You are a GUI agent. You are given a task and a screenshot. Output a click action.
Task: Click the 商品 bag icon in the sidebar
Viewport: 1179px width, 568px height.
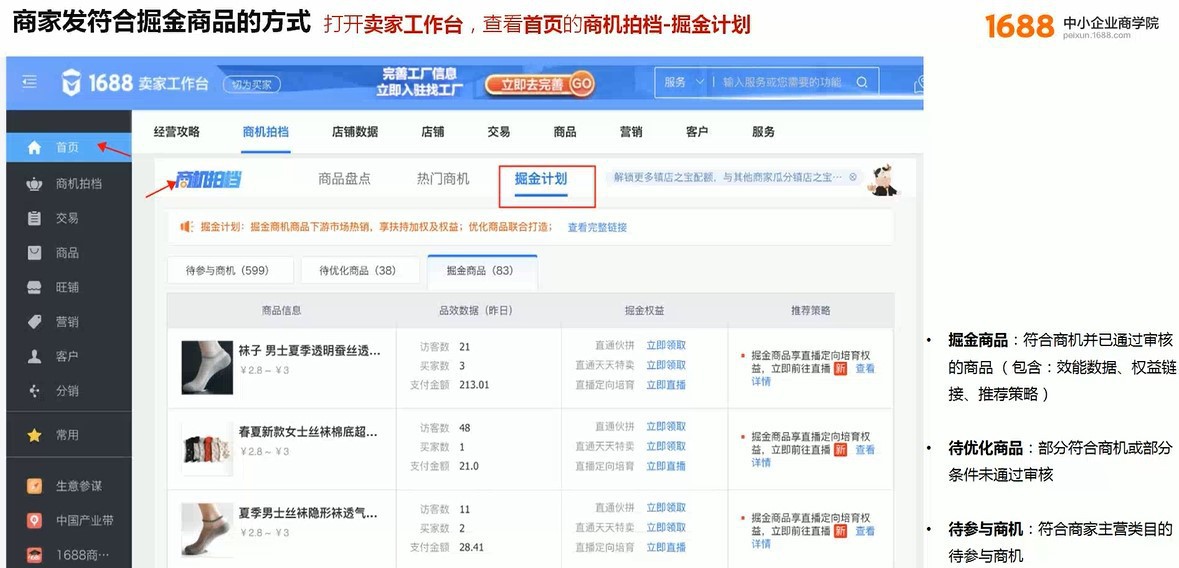(x=35, y=253)
